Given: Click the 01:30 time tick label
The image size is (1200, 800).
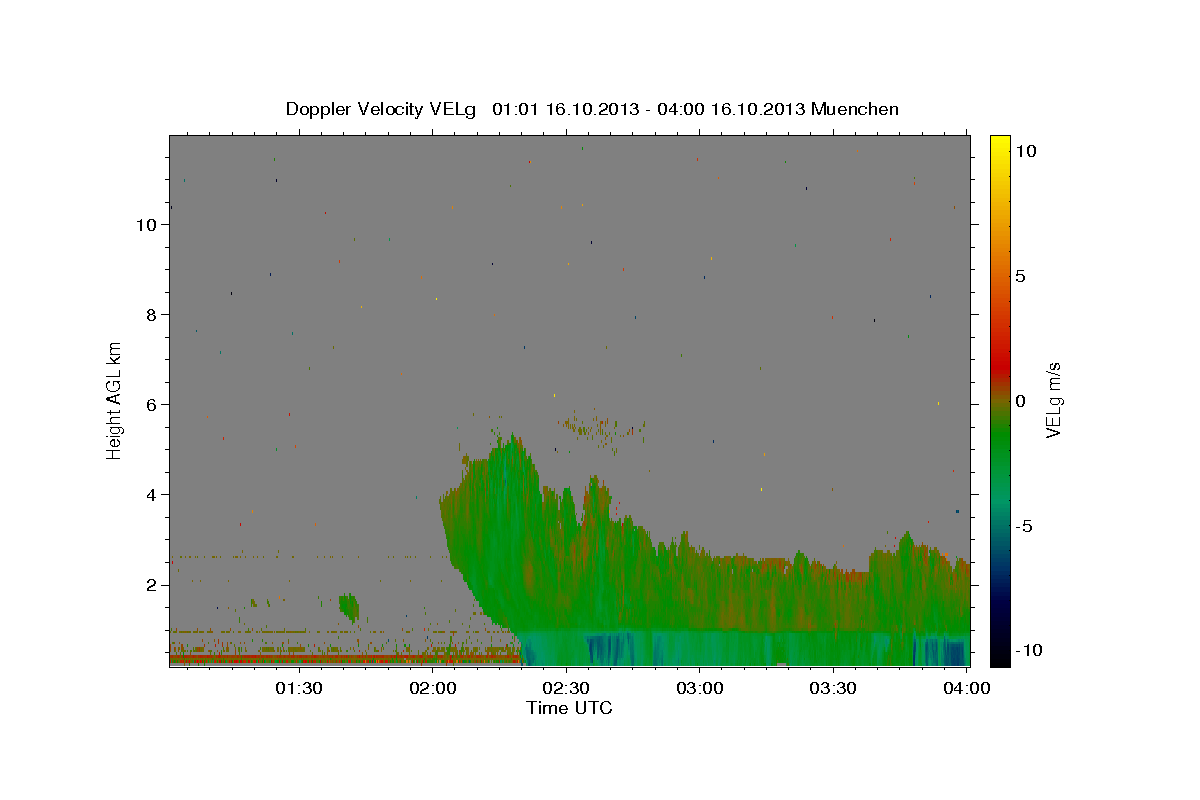Looking at the screenshot, I should point(299,688).
